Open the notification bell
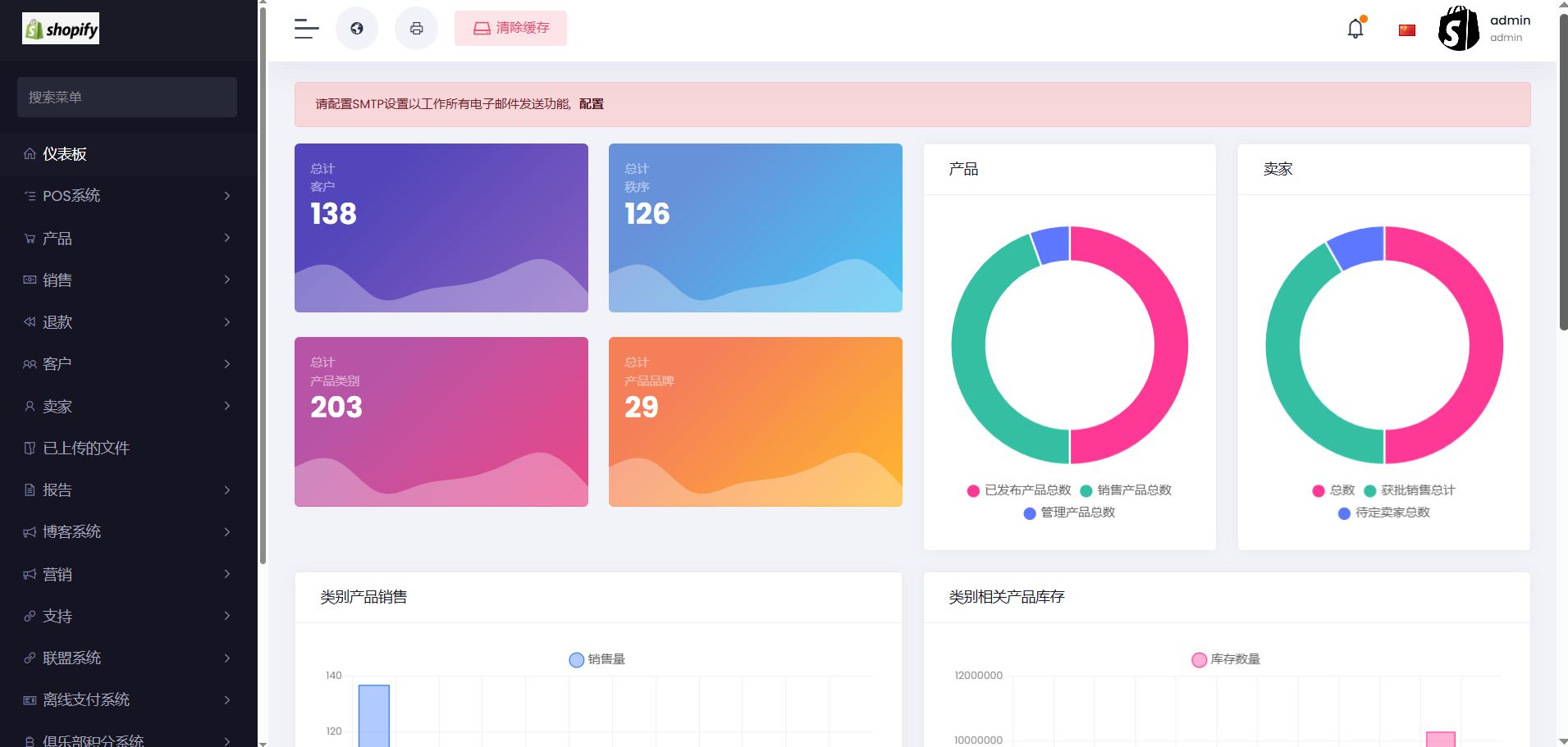The width and height of the screenshot is (1568, 747). tap(1355, 29)
